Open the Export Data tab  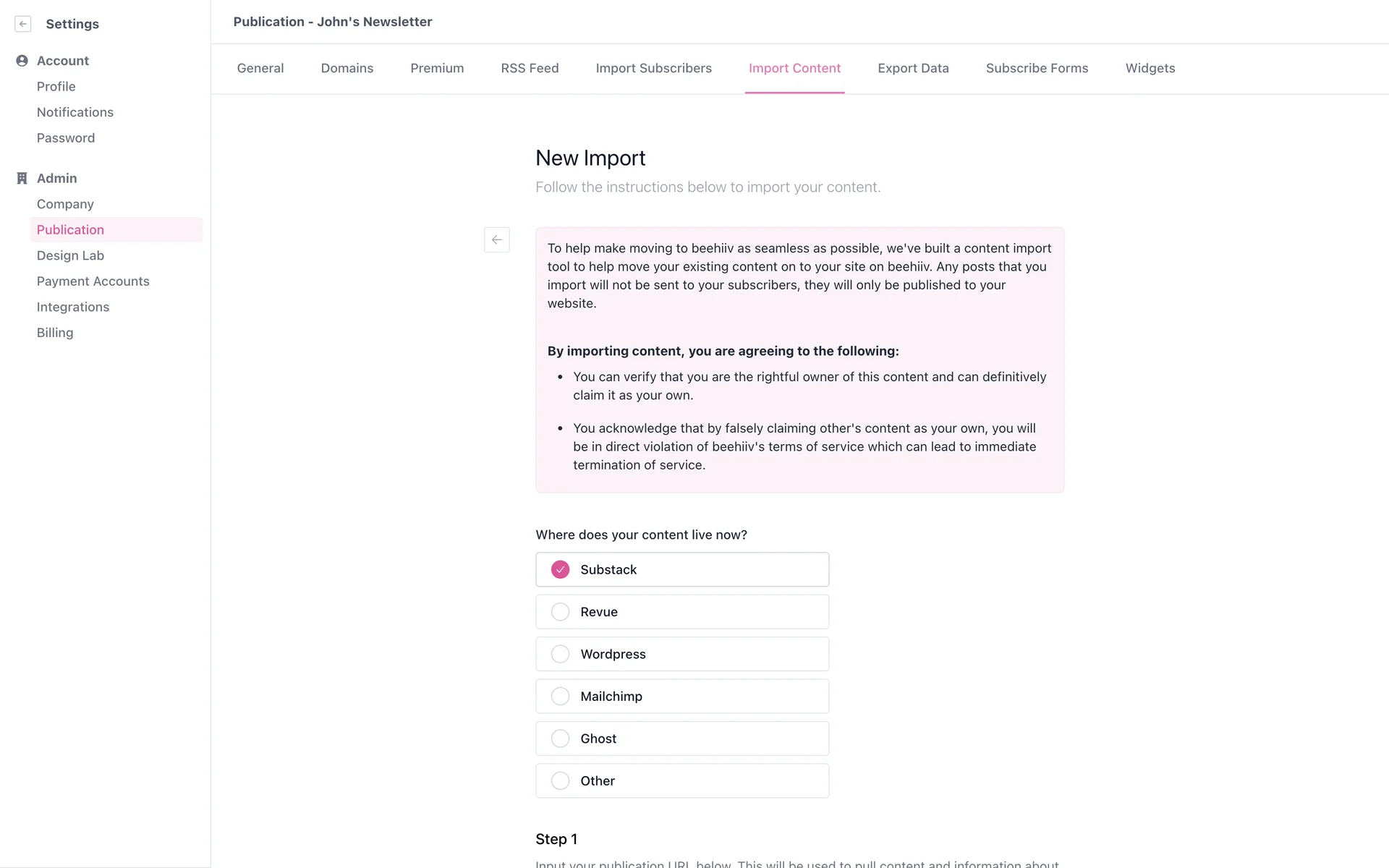[913, 68]
